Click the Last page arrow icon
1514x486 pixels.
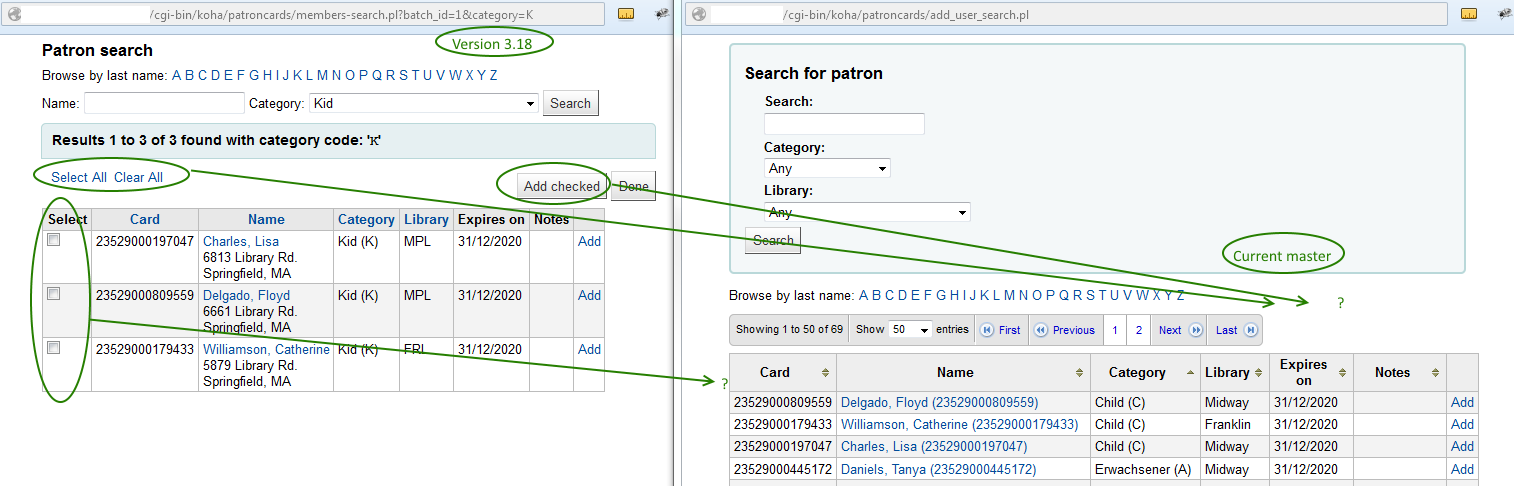(1250, 330)
